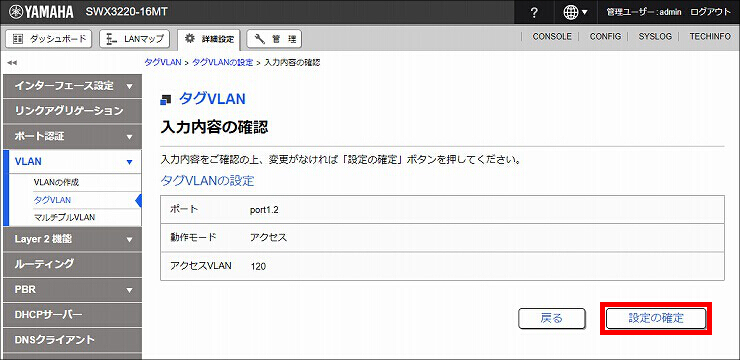Click the Yamaha logo
740x360 pixels.
(x=41, y=12)
